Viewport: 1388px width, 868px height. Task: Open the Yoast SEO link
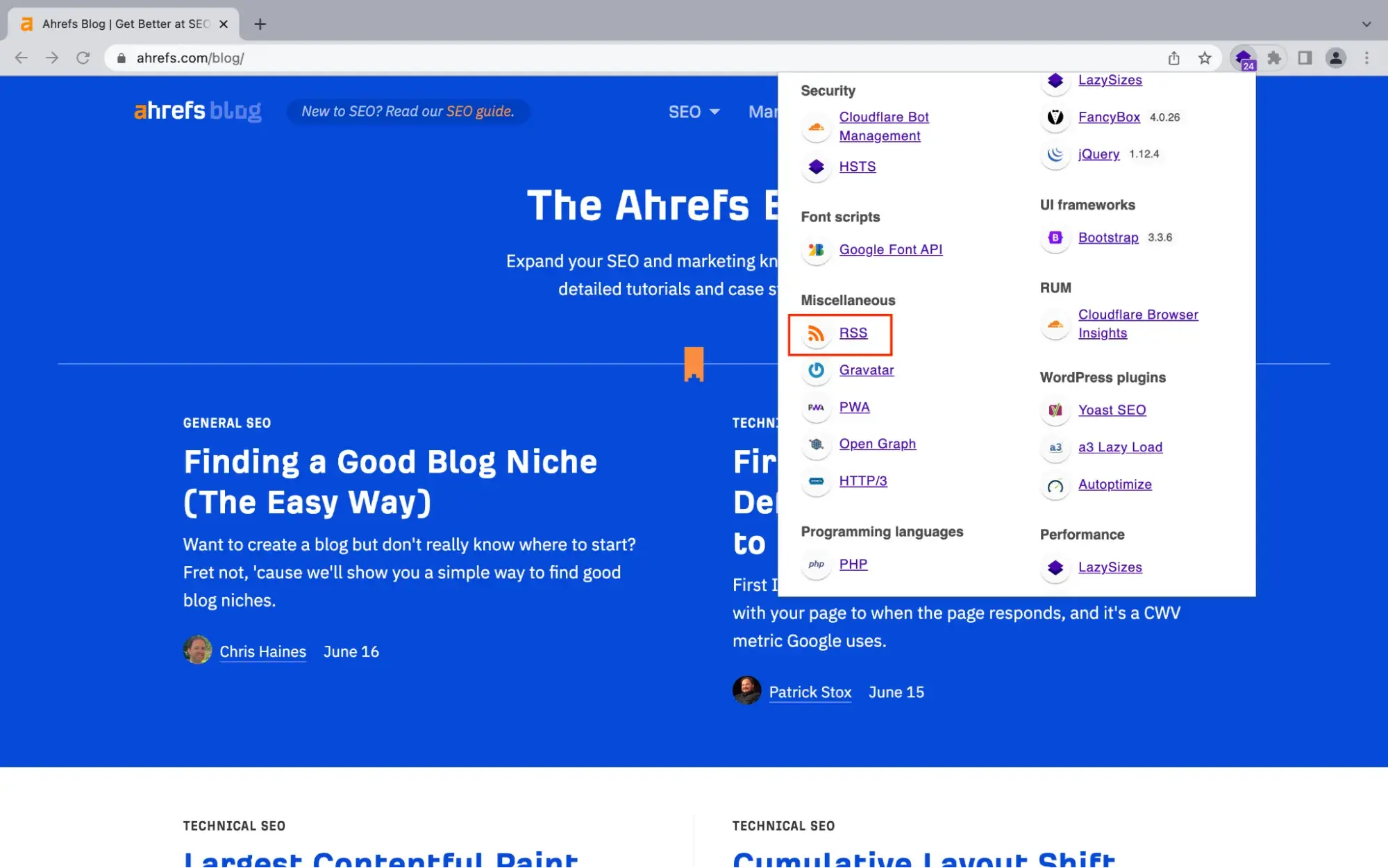pos(1112,410)
